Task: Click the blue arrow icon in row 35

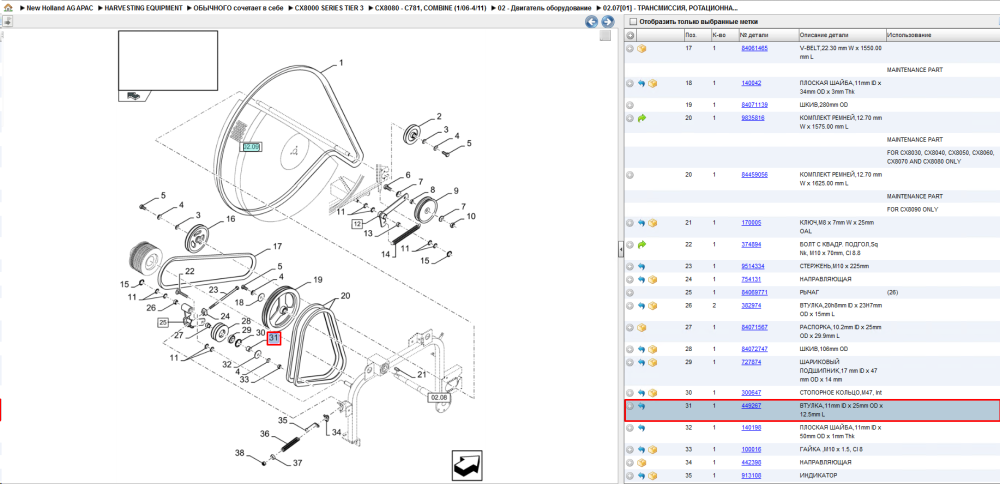Action: point(642,476)
